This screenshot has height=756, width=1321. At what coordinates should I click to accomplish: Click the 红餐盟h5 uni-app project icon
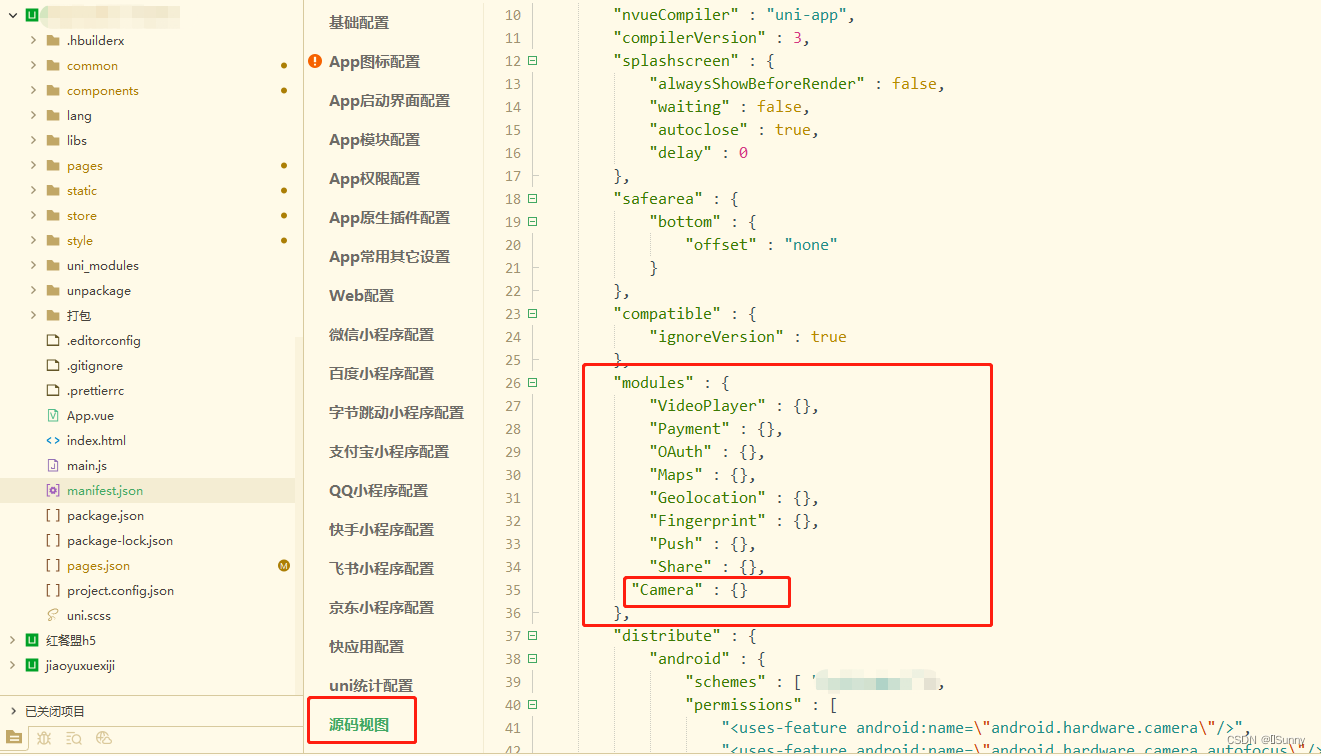coord(32,640)
